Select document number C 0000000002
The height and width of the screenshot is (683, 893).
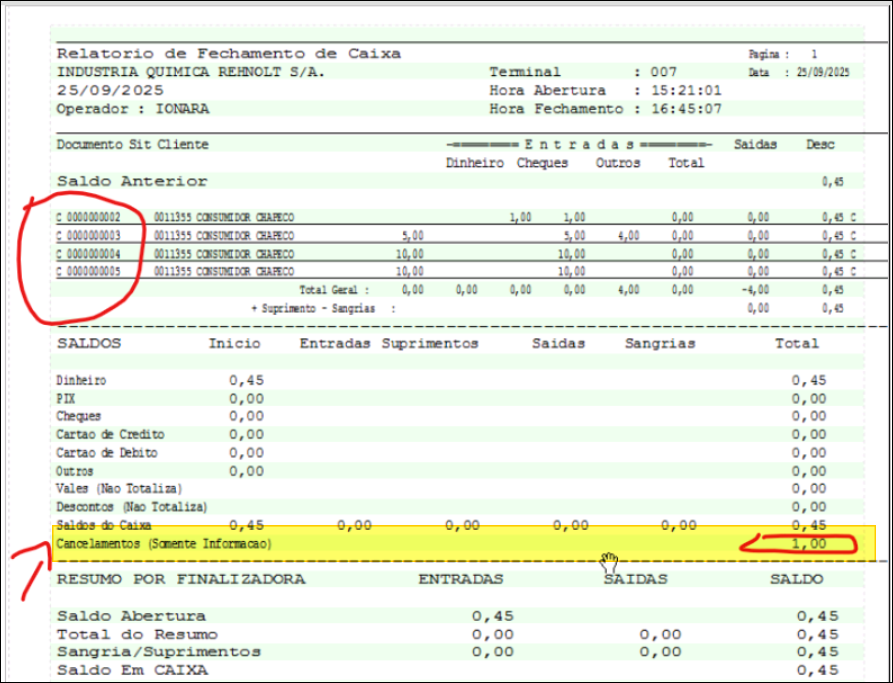coord(89,217)
